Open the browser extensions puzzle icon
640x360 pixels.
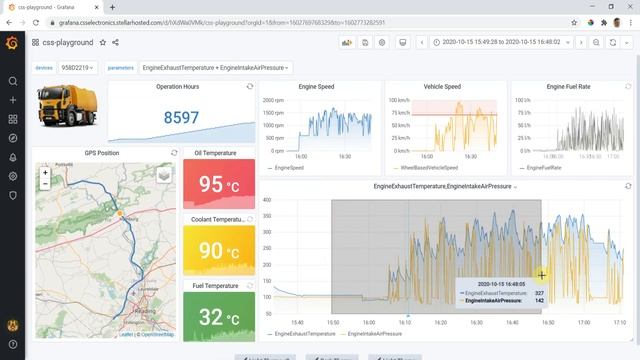pos(604,23)
